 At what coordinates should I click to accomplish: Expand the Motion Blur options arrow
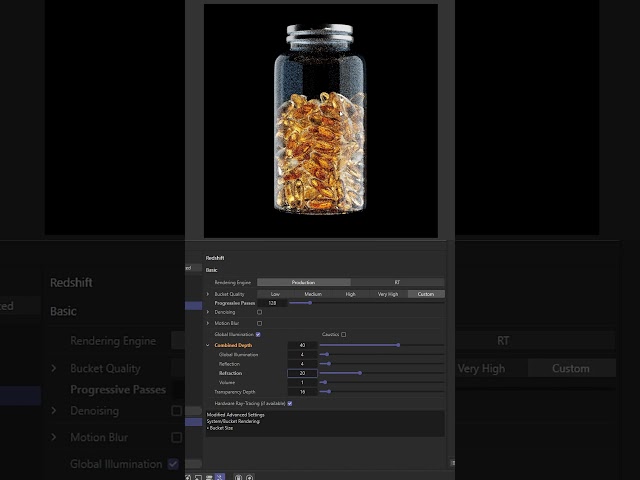pyautogui.click(x=208, y=323)
